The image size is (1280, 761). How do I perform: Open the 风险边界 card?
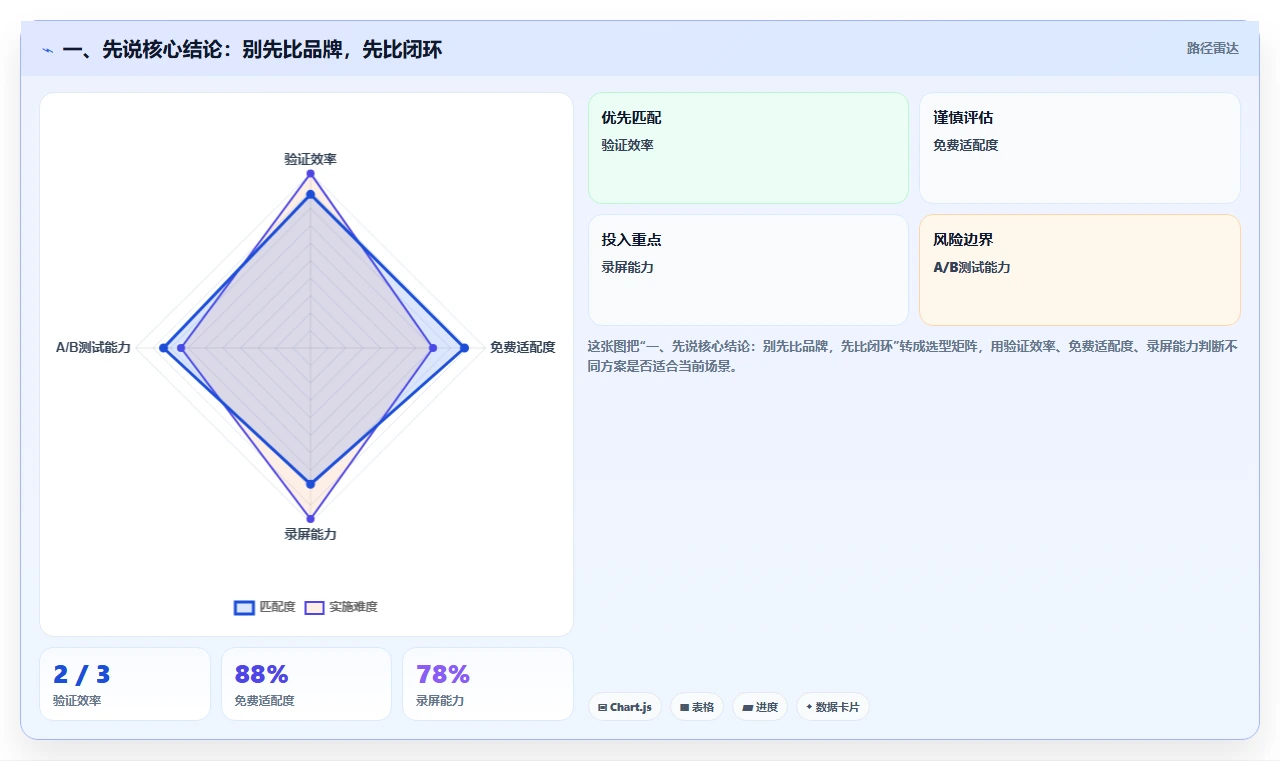coord(1080,270)
